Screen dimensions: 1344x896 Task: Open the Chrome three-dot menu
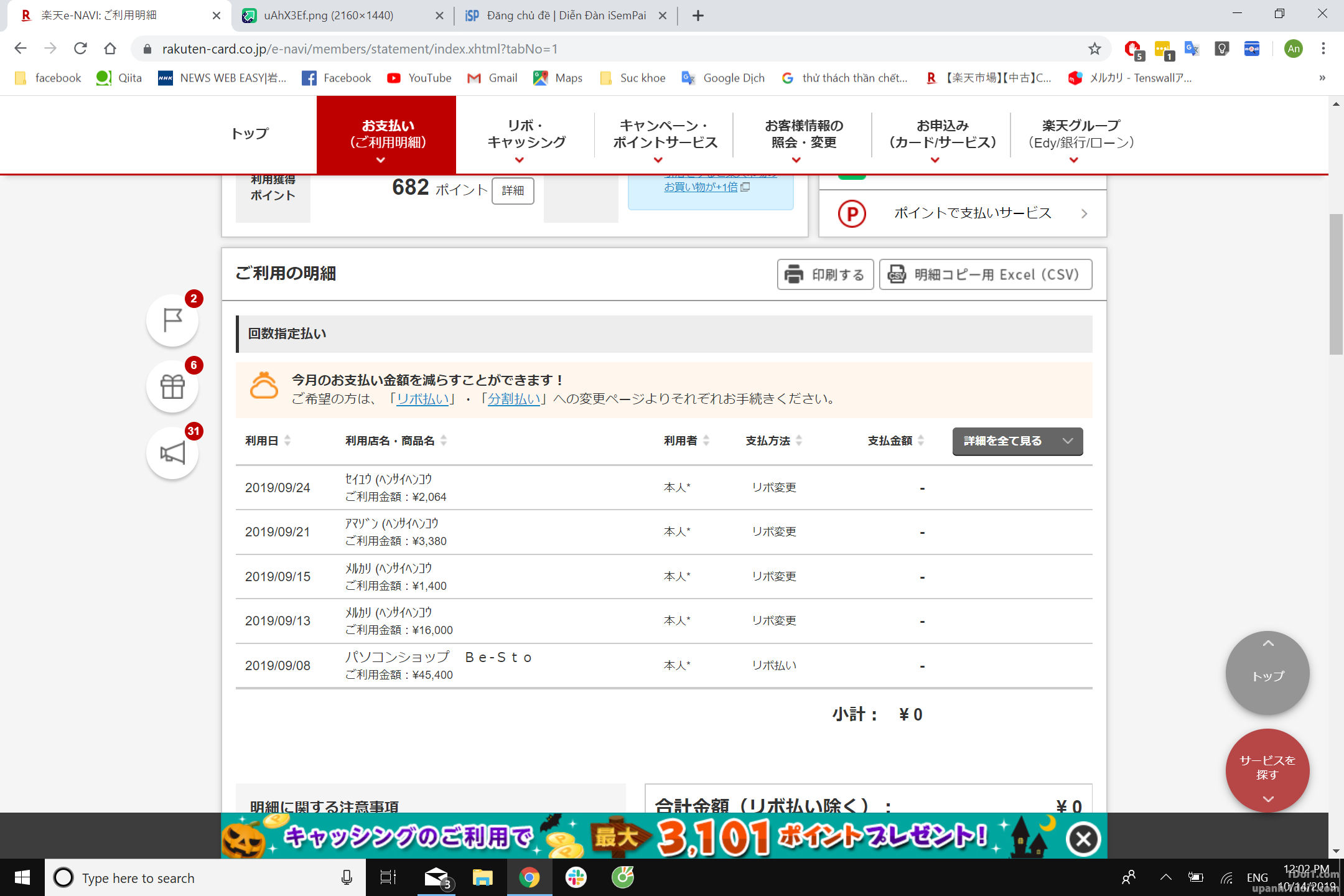coord(1323,49)
